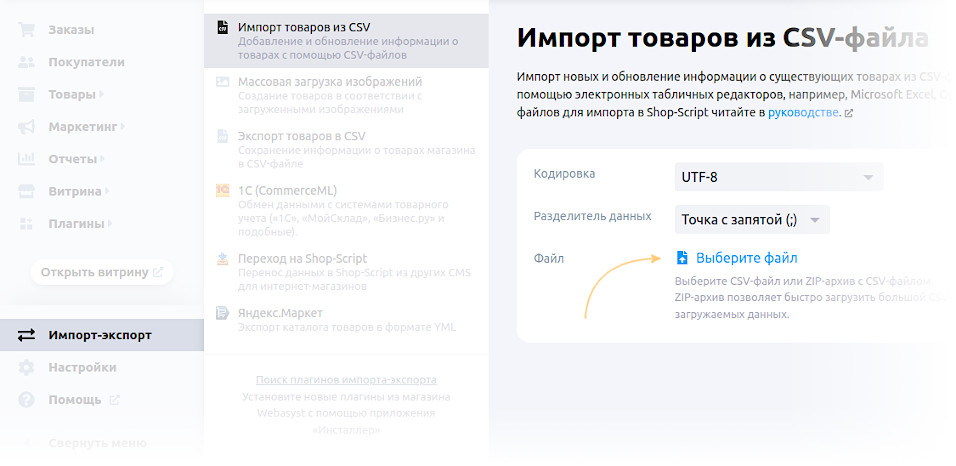Click external link icon on Открыть витрину
Image resolution: width=956 pixels, height=466 pixels.
coord(158,273)
